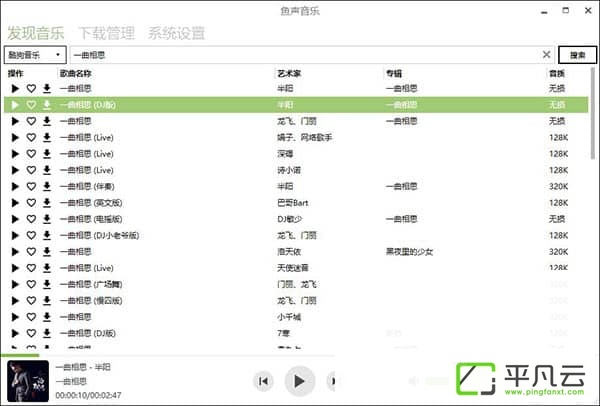Download the highlighted DJ版 by 半阳
The width and height of the screenshot is (600, 406).
tap(47, 105)
